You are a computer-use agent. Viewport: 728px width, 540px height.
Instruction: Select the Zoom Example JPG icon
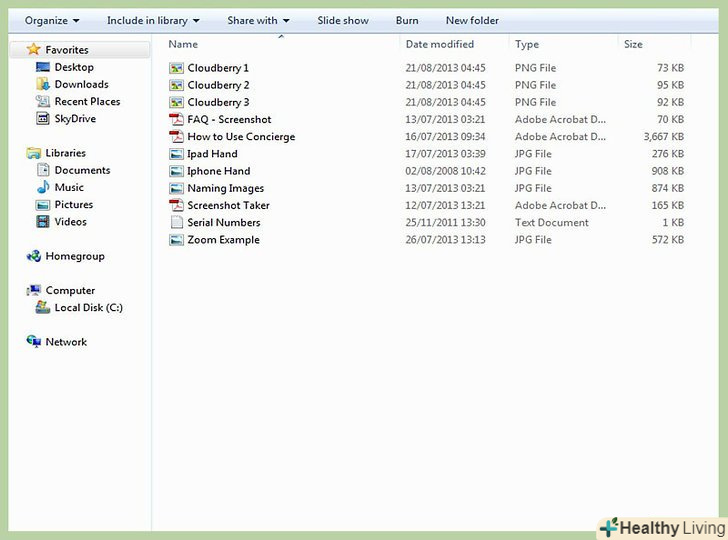click(176, 240)
